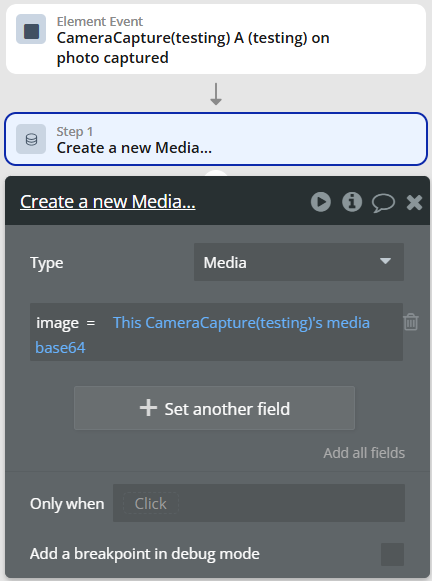Image resolution: width=432 pixels, height=581 pixels.
Task: Edit This CameraCapture(testing)'s media expression
Action: click(x=241, y=323)
